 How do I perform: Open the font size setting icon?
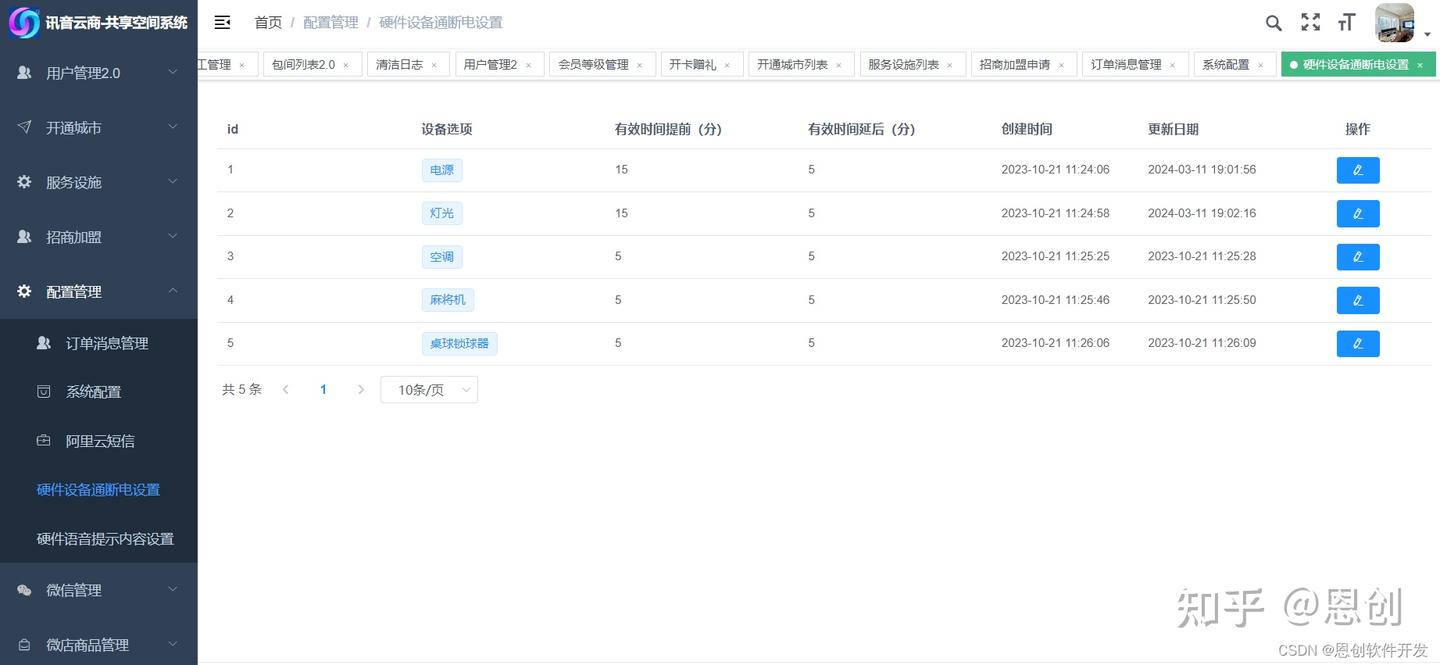(x=1347, y=22)
